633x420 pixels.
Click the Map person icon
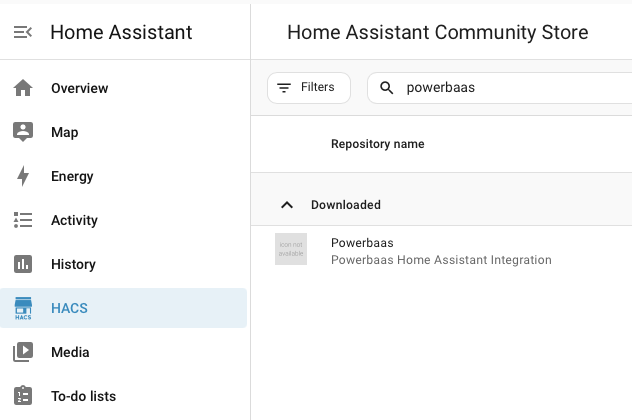tap(23, 132)
